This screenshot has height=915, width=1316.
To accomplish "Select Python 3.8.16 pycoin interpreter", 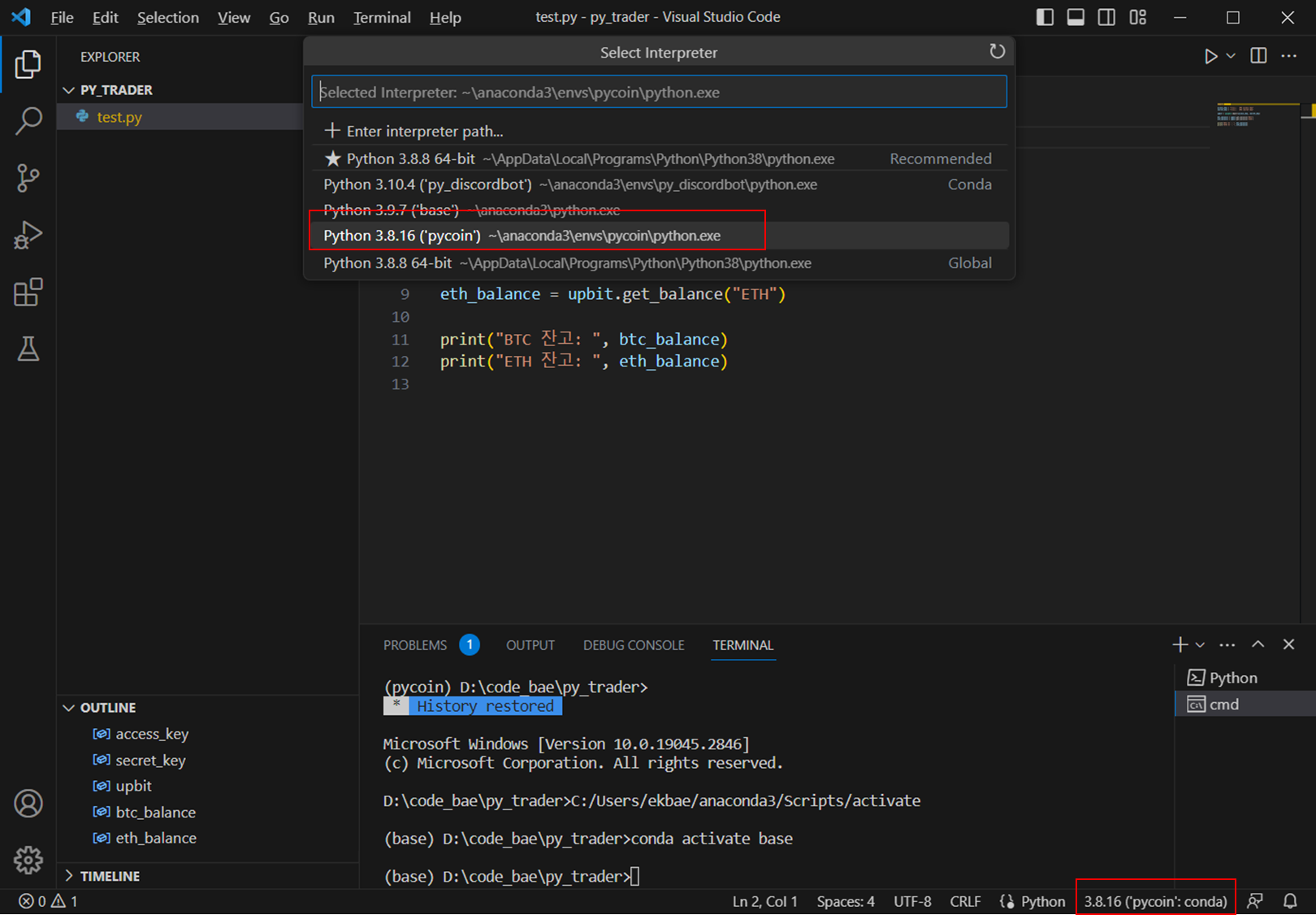I will click(660, 236).
